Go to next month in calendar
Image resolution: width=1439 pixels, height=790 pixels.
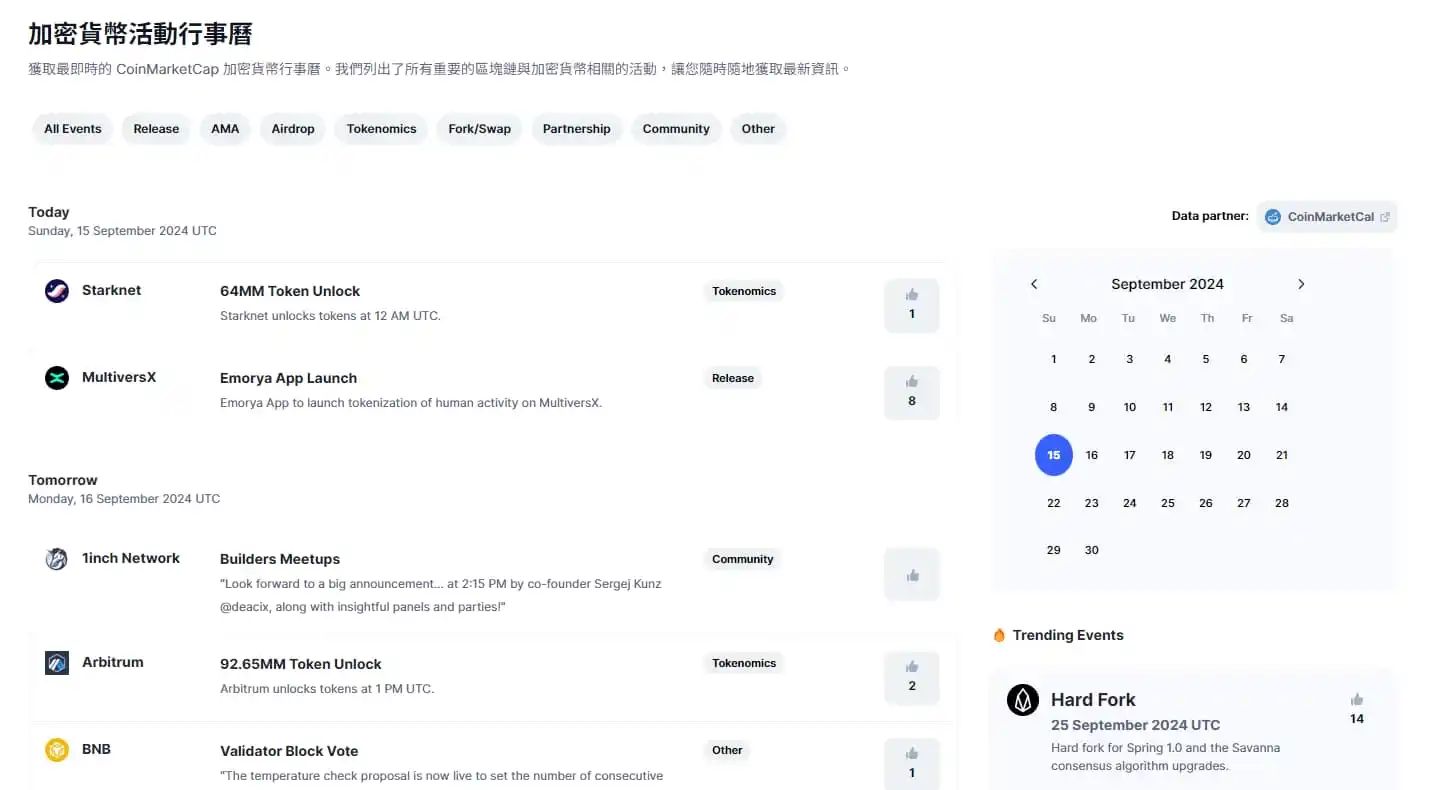[x=1301, y=284]
